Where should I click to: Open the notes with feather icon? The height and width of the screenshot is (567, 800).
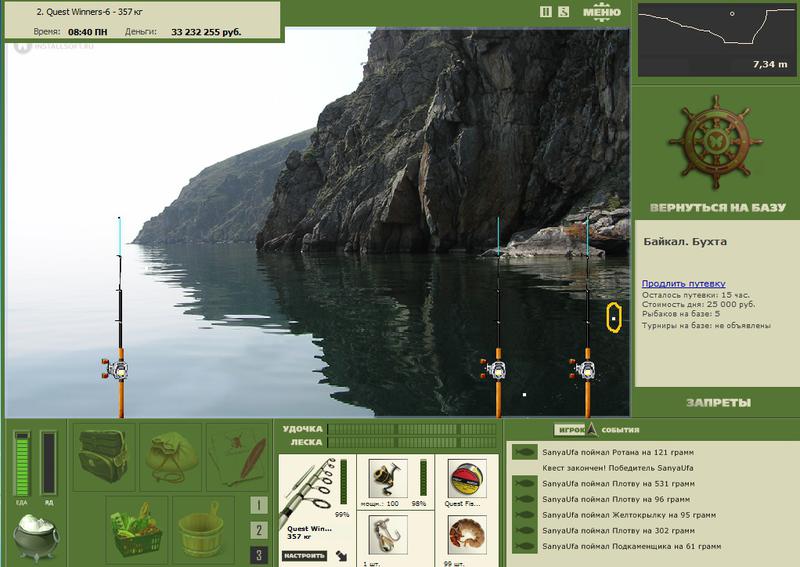tap(238, 456)
